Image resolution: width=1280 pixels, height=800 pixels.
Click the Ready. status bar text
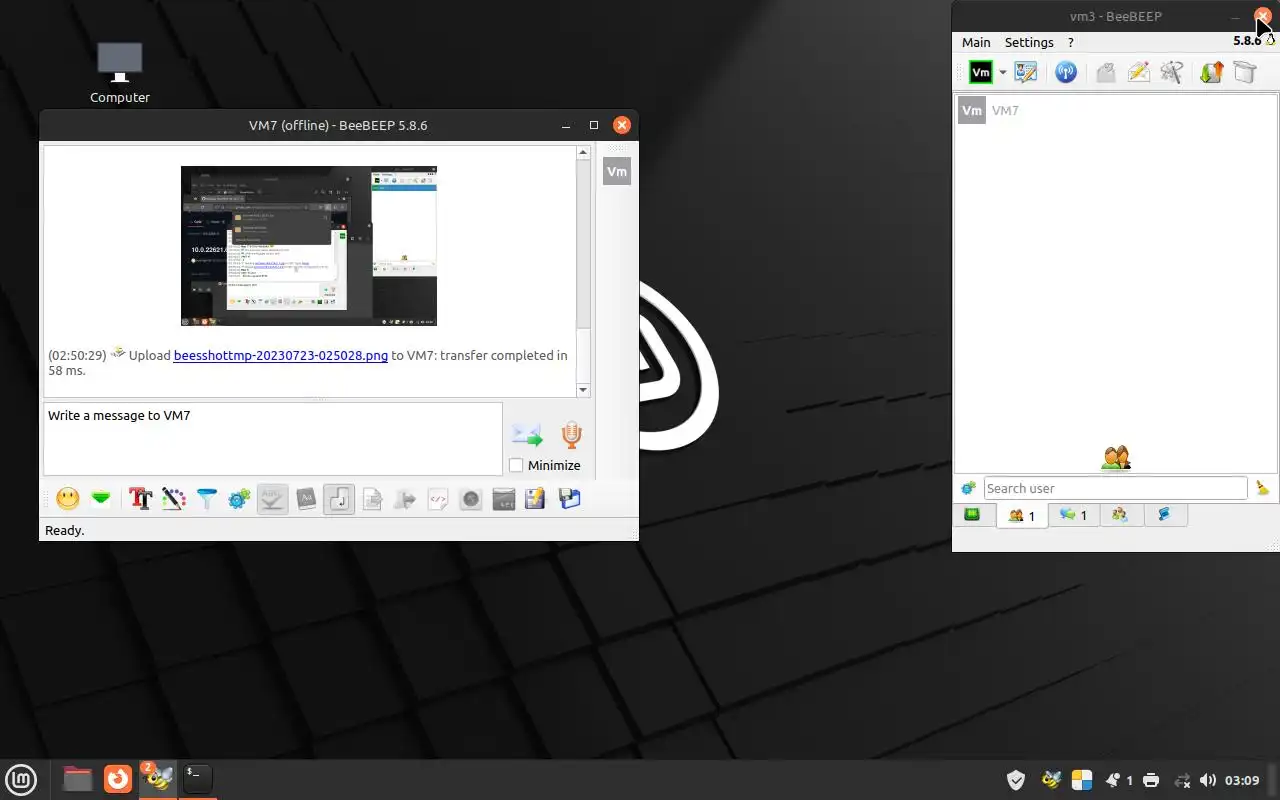65,530
